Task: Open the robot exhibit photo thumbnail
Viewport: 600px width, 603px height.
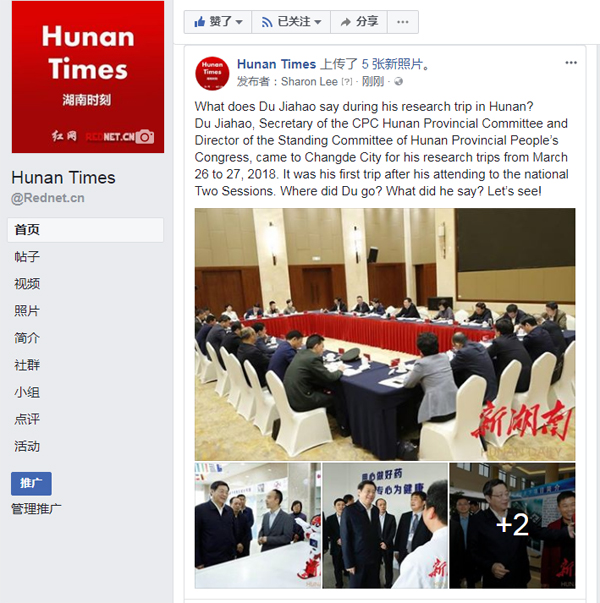Action: 258,525
